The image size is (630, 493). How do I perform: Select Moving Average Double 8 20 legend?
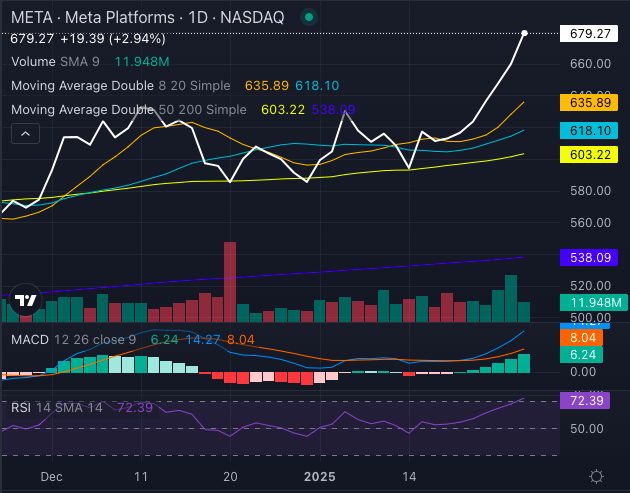pos(125,85)
